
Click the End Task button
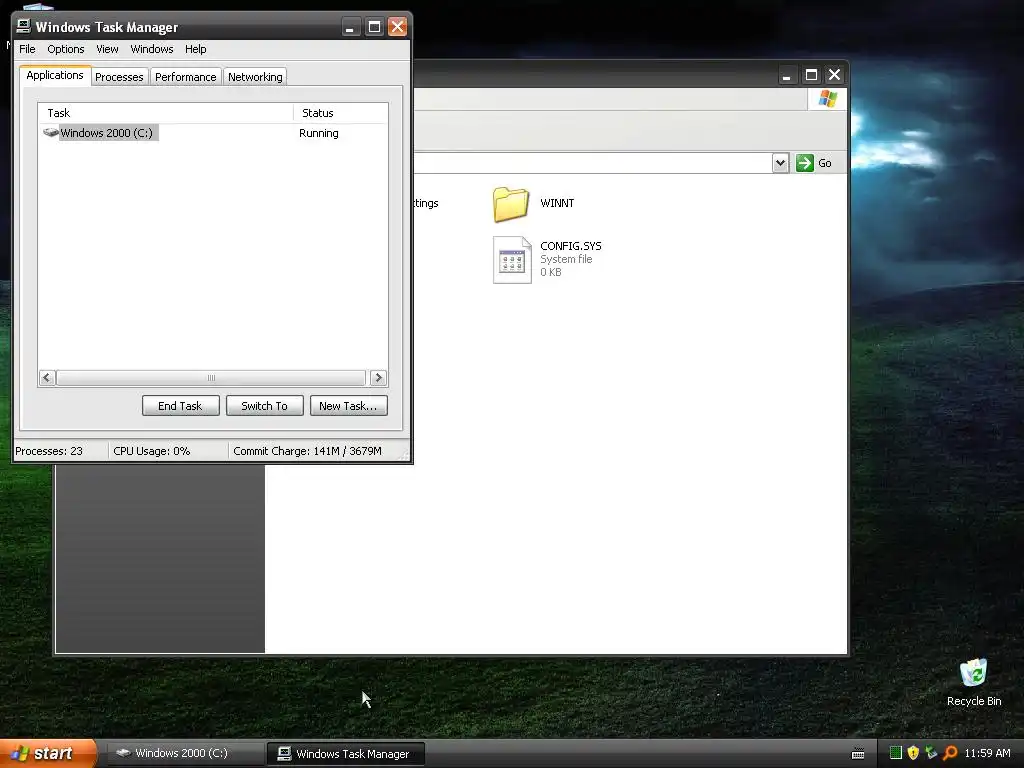click(180, 406)
